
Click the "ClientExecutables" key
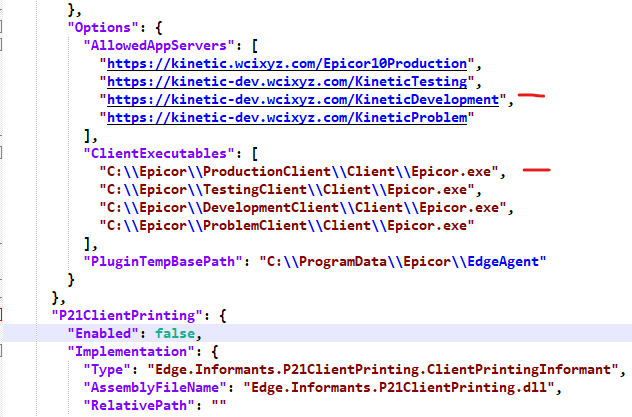coord(159,154)
